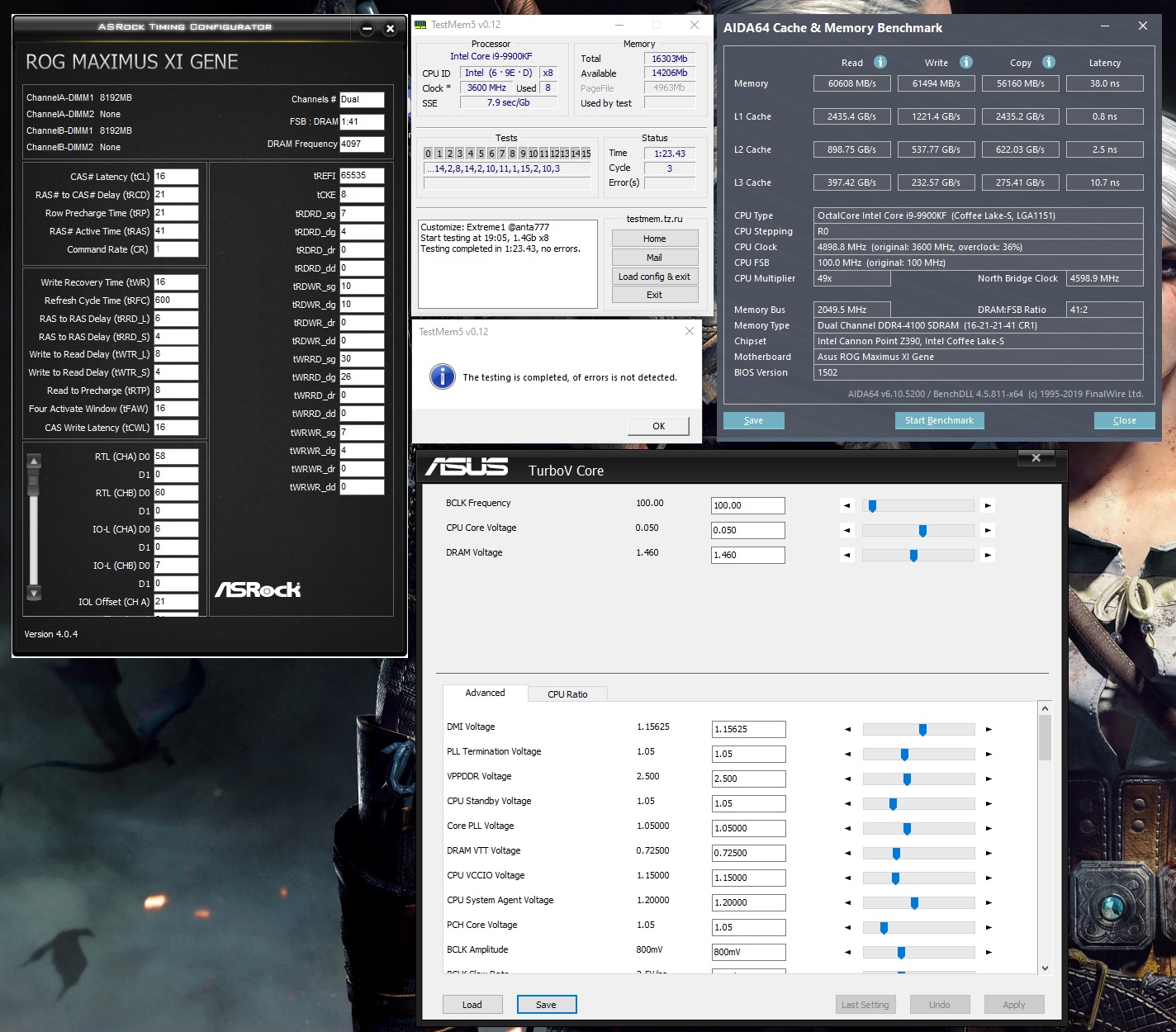Click the Save button in TurboV Core
1176x1032 pixels.
546,1005
